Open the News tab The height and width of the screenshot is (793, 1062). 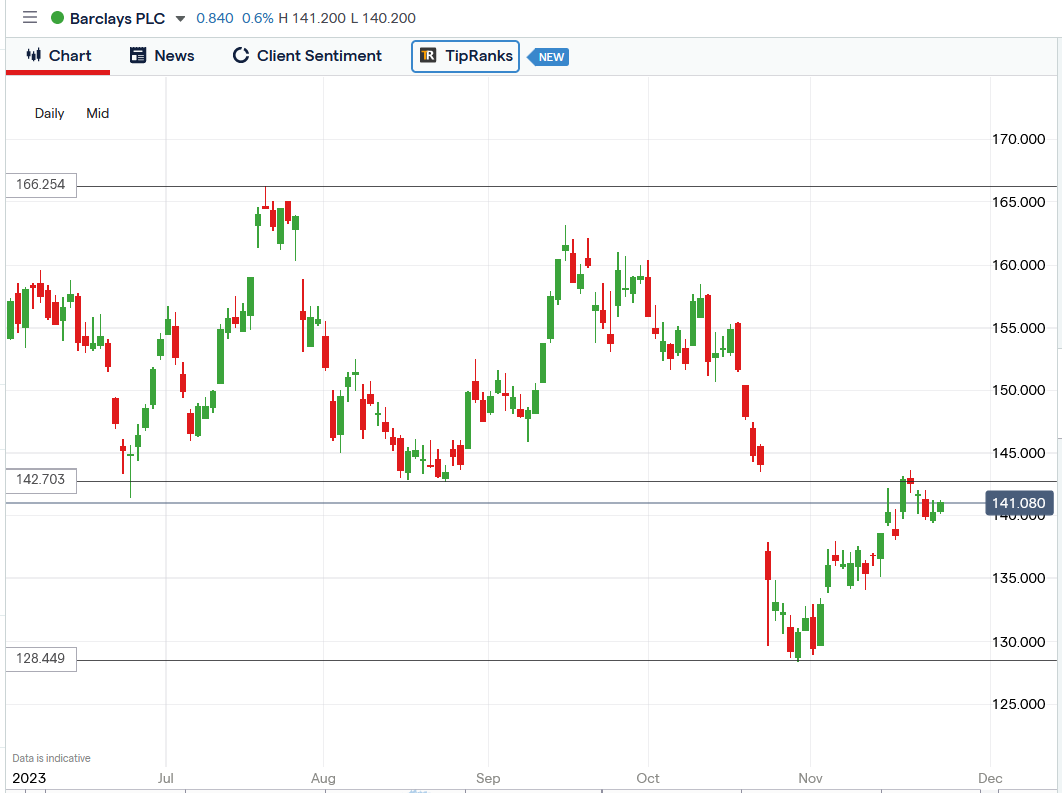tap(162, 56)
